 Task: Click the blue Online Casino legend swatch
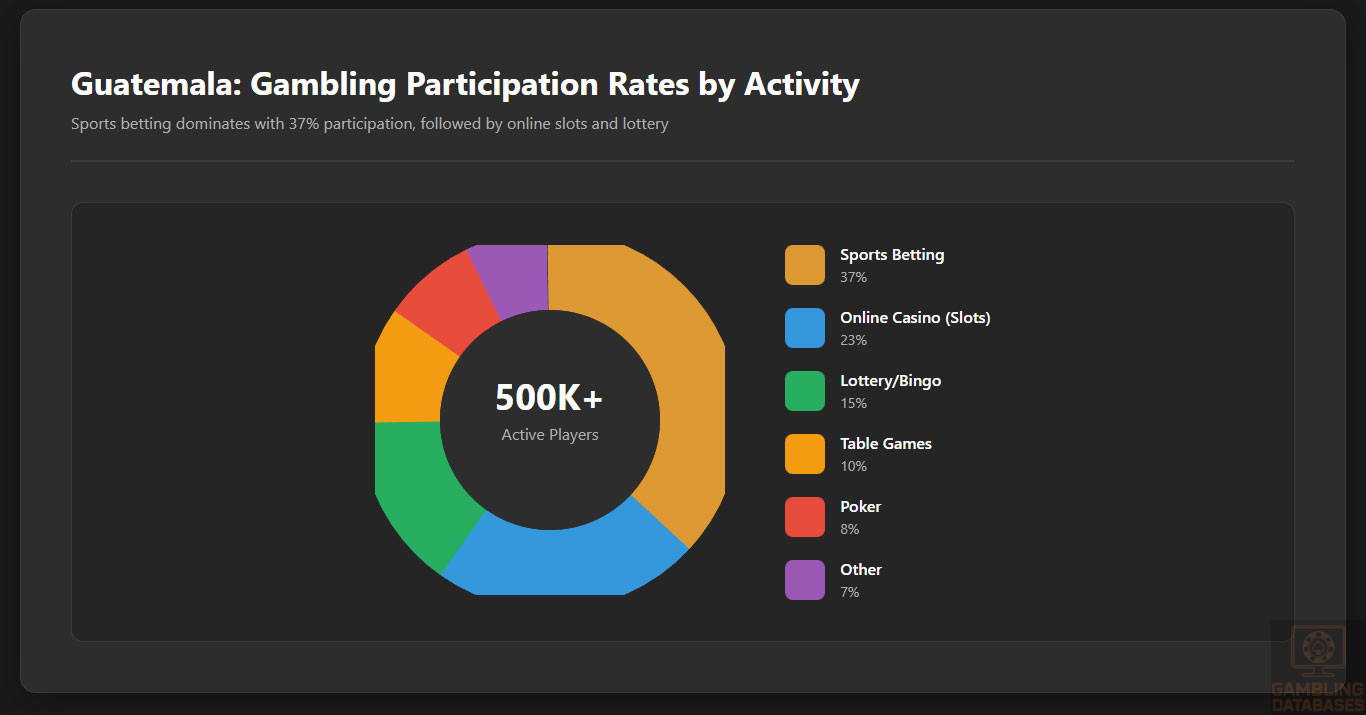[804, 328]
